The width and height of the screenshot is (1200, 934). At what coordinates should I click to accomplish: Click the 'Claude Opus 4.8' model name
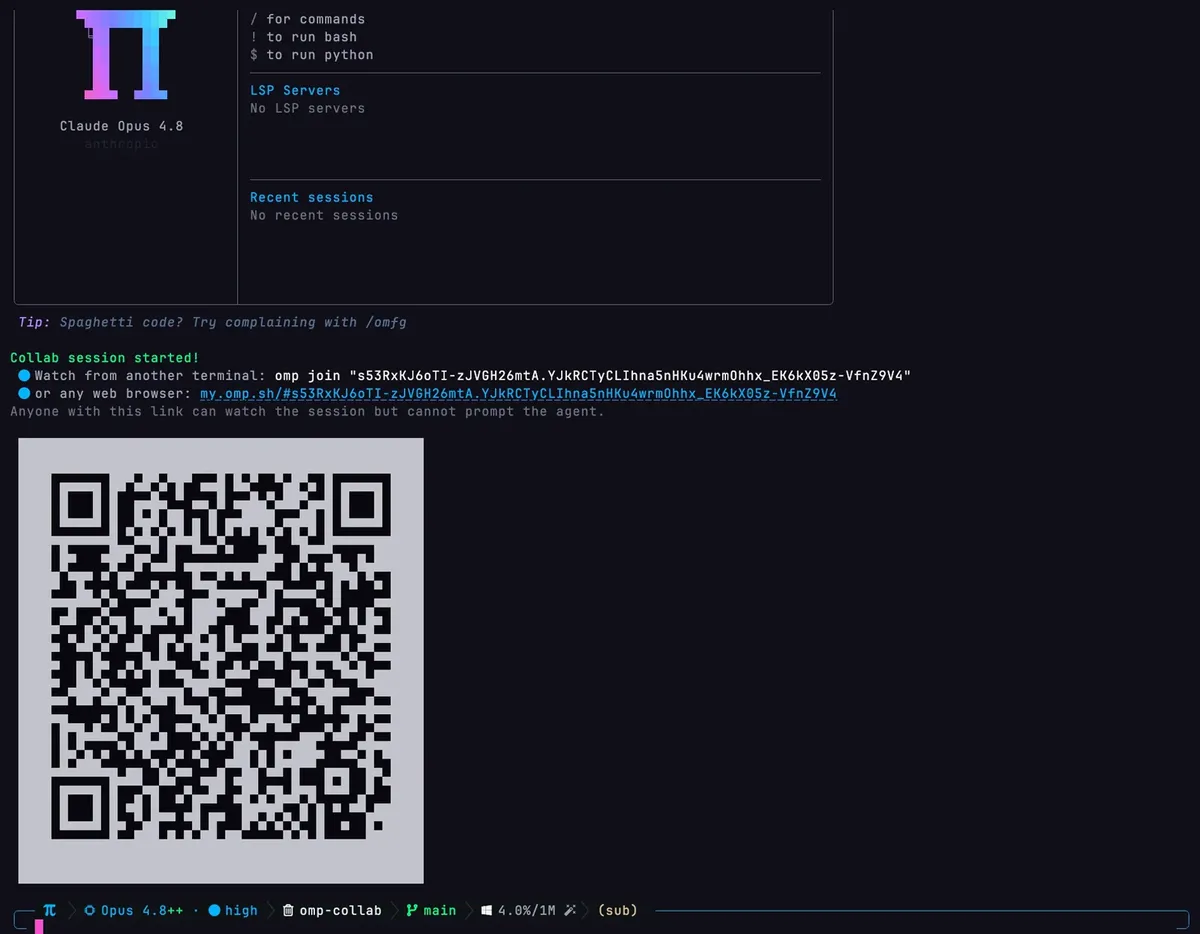point(121,126)
